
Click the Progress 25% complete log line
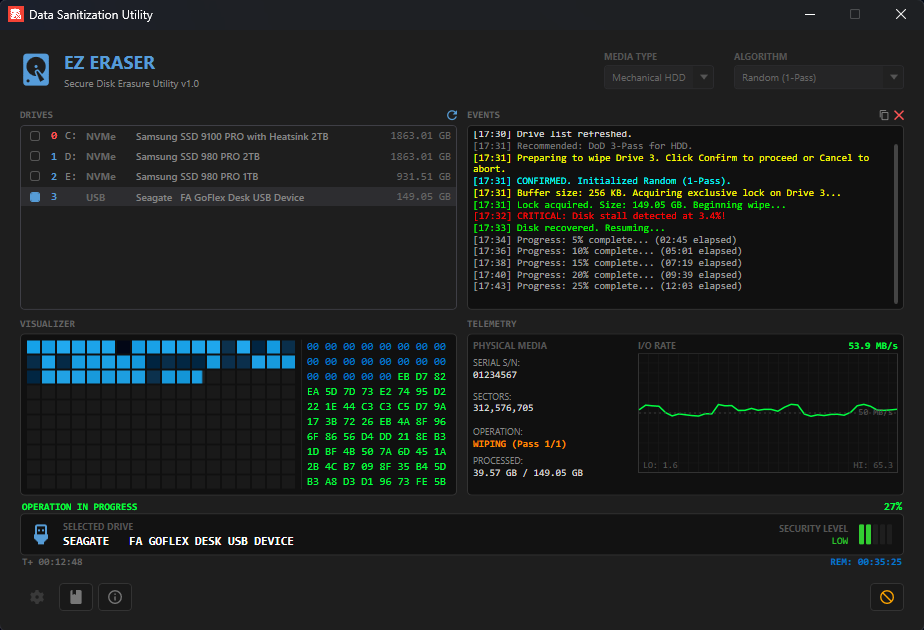coord(607,286)
